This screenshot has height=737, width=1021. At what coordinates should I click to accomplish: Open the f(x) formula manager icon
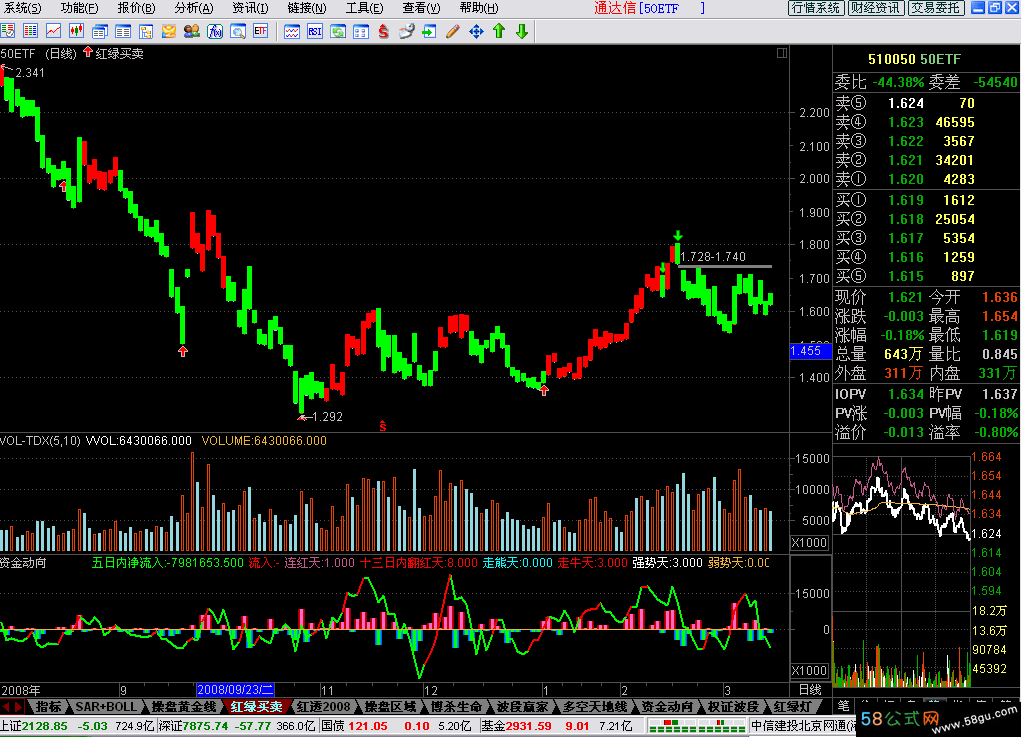pos(215,31)
